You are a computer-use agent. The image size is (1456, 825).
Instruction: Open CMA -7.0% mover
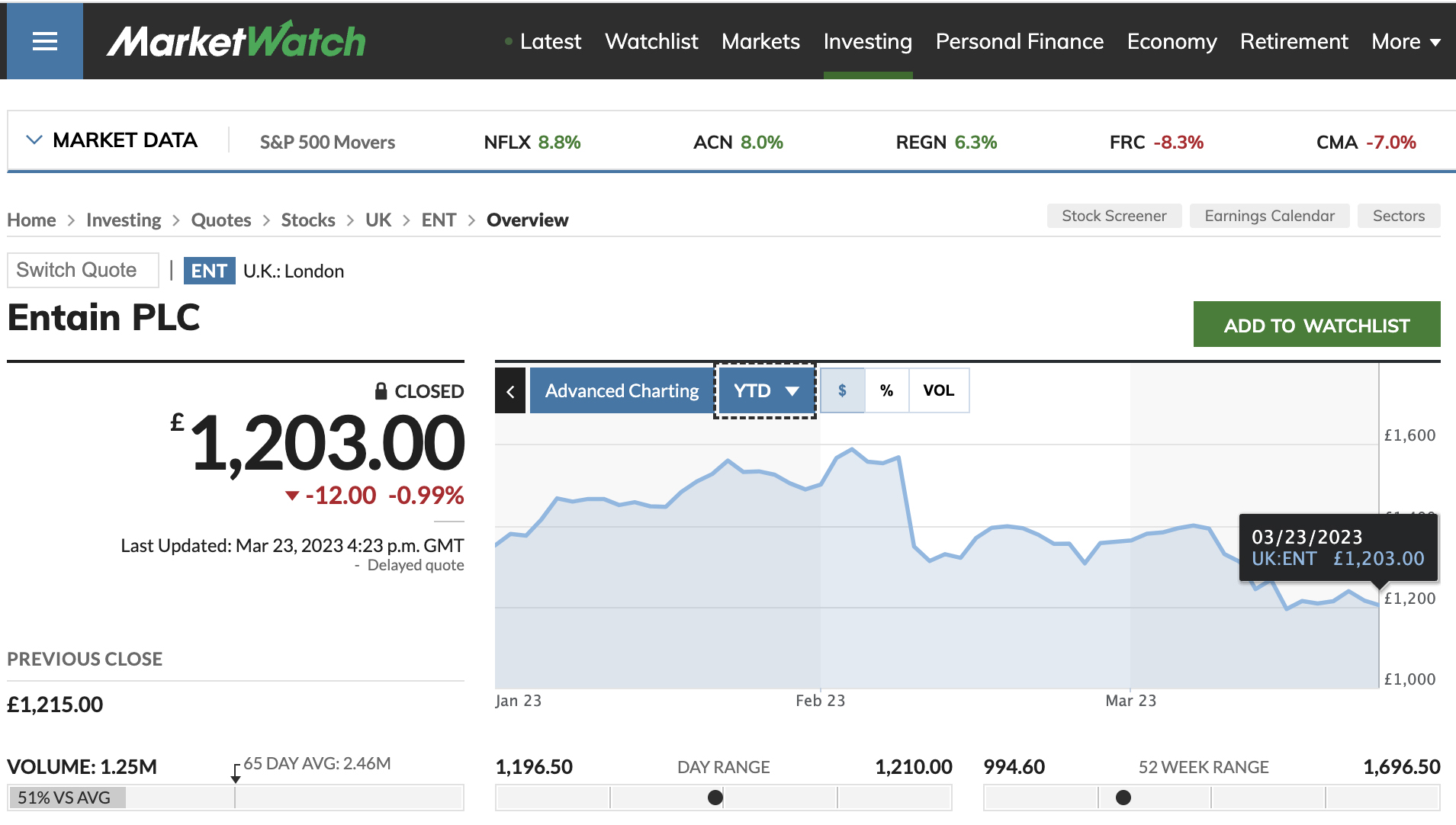(x=1366, y=143)
